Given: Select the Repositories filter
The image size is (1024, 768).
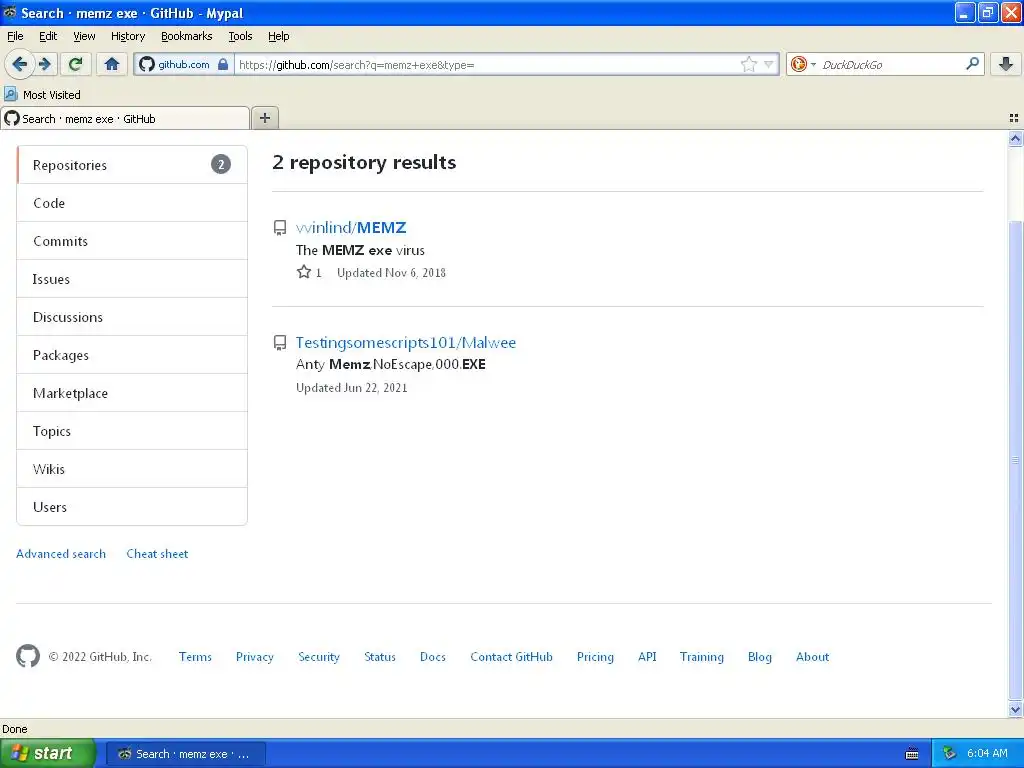Looking at the screenshot, I should coord(132,165).
